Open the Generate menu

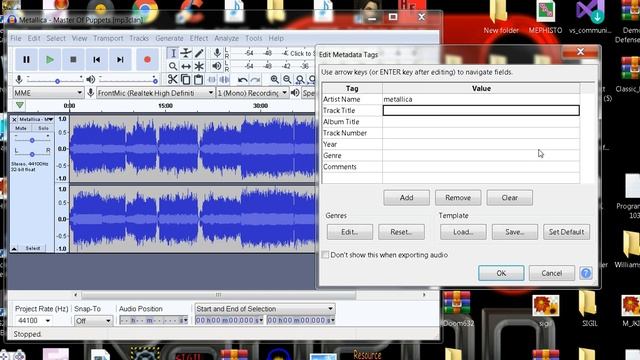(169, 38)
